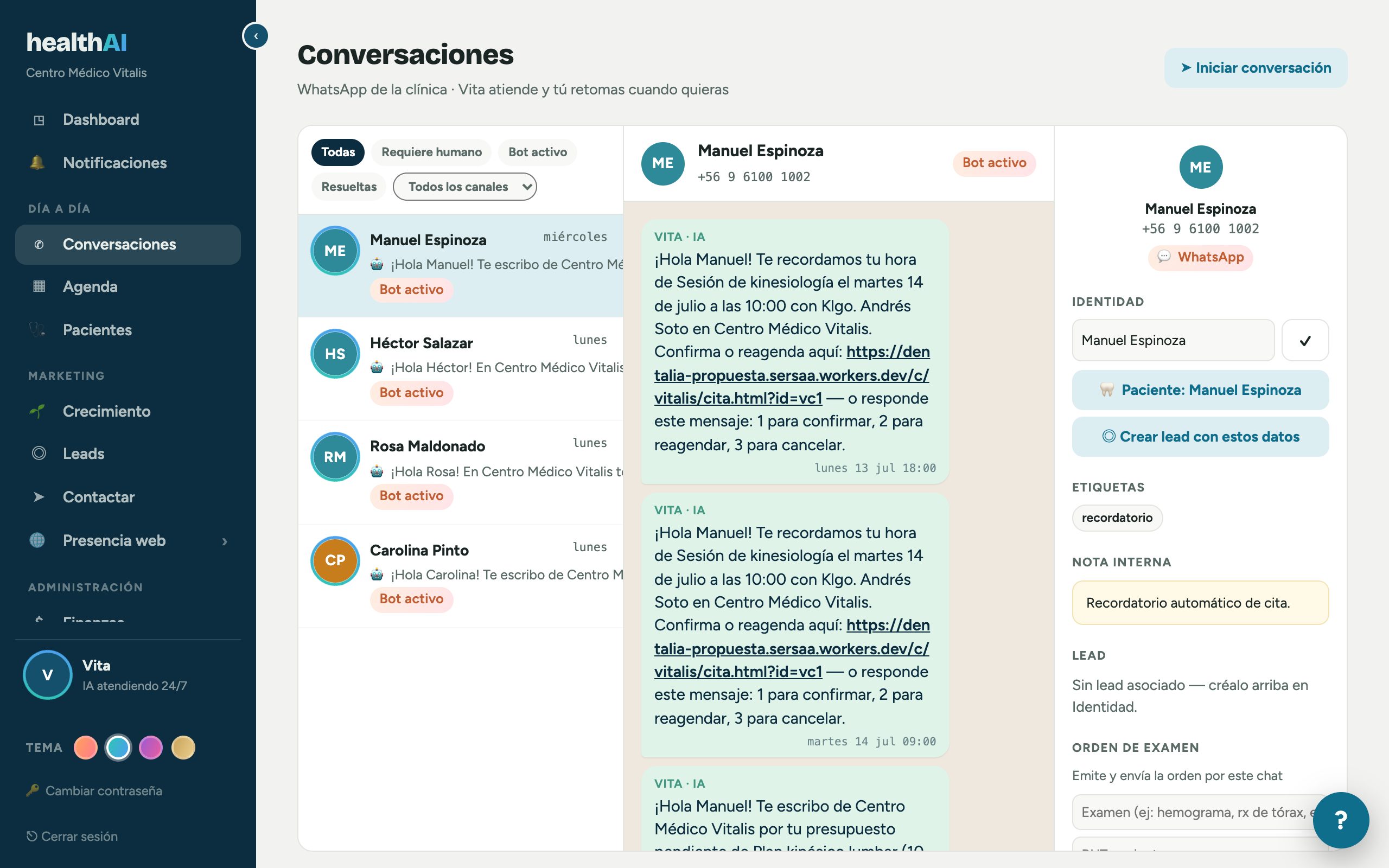This screenshot has height=868, width=1389.
Task: Choose the coral theme swatch
Action: (86, 748)
